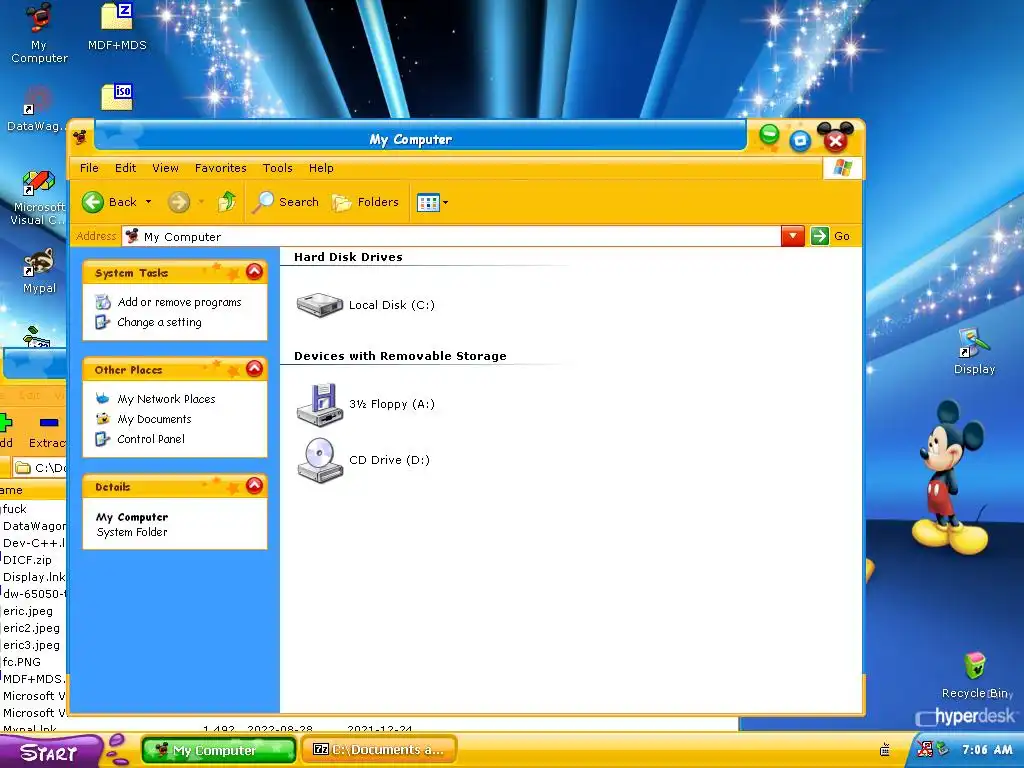Select the iso desktop archive icon
Viewport: 1024px width, 768px height.
pyautogui.click(x=117, y=97)
